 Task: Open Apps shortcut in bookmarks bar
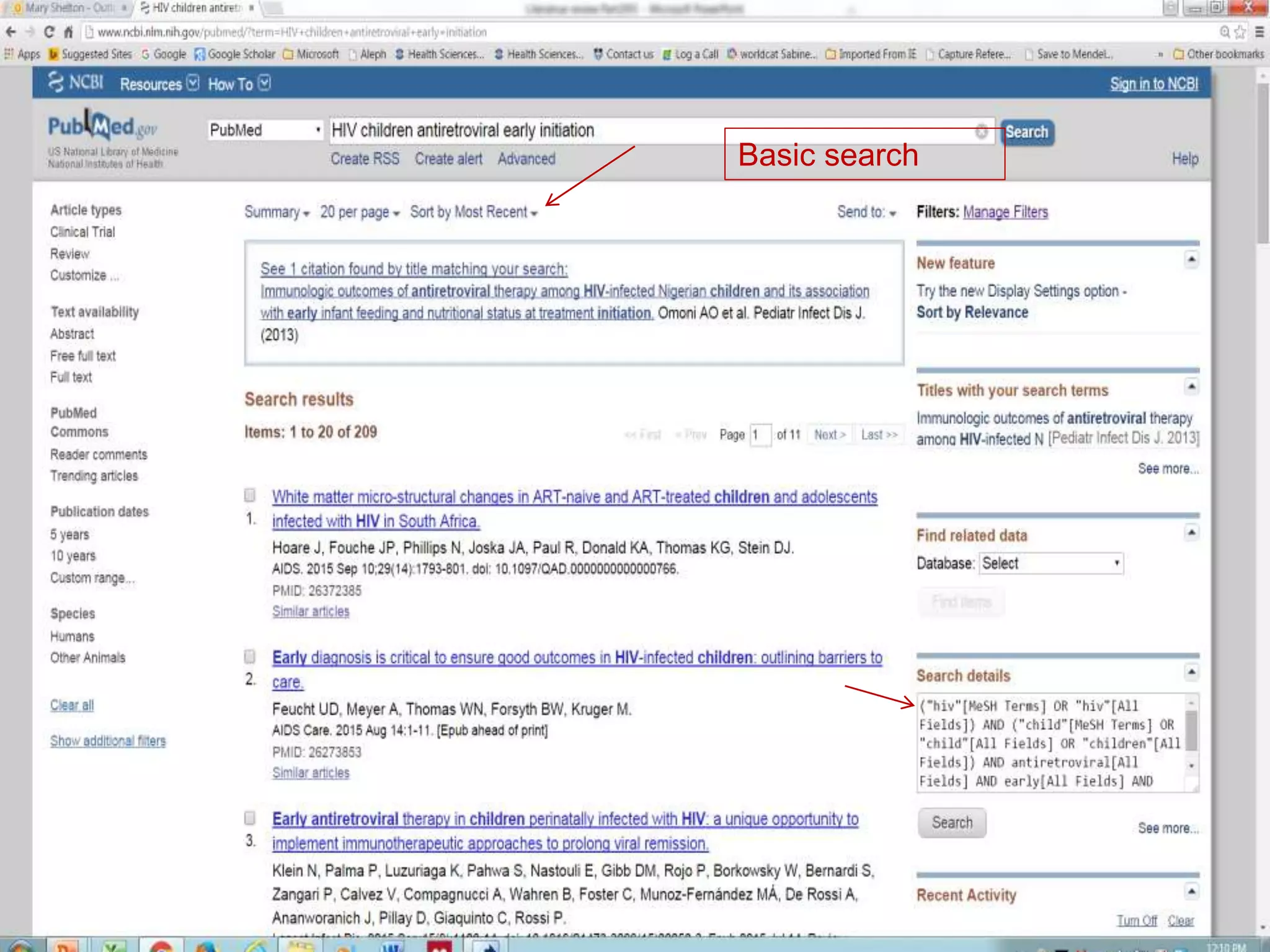[x=22, y=55]
